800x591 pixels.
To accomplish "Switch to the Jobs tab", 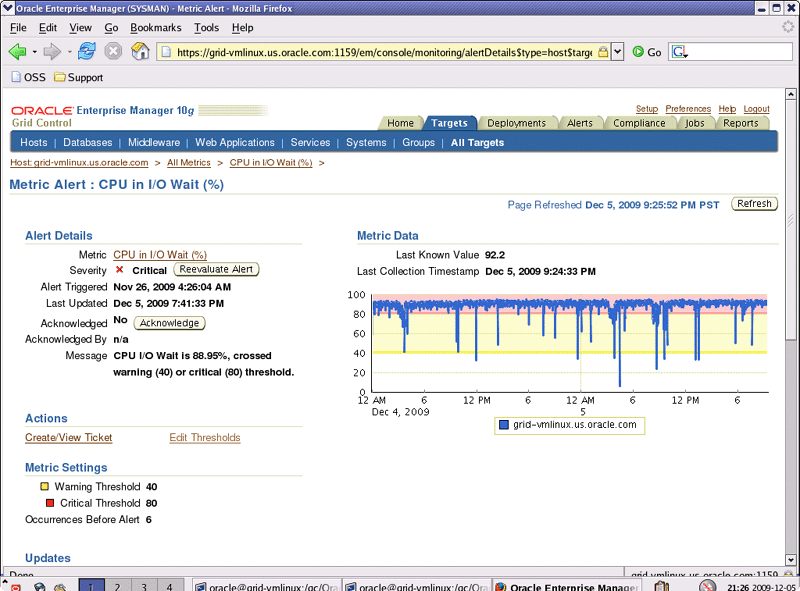I will (x=694, y=123).
